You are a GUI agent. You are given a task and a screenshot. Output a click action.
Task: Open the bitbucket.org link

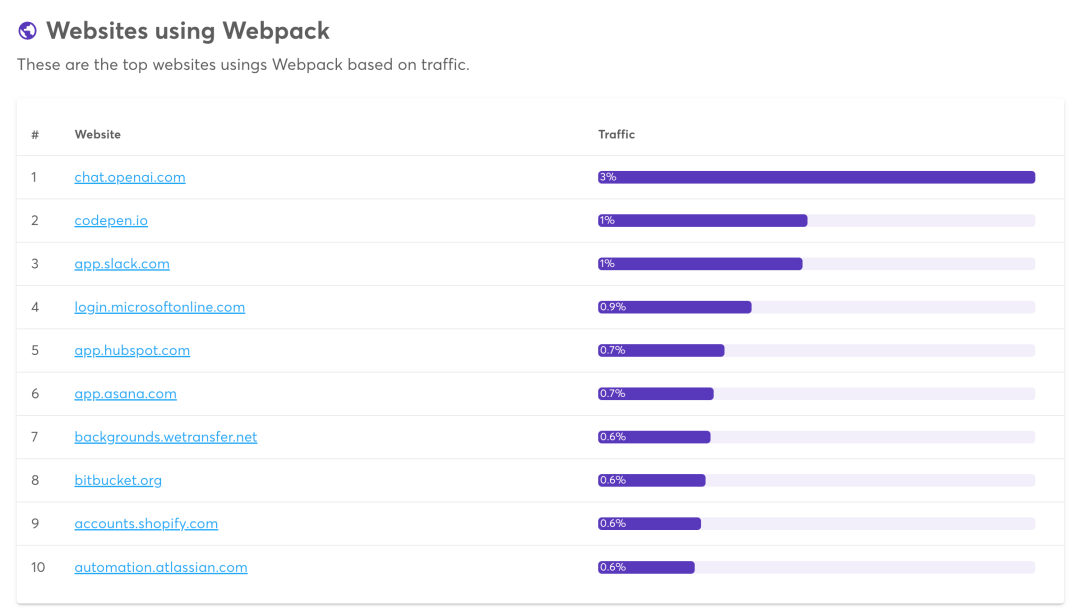click(118, 480)
